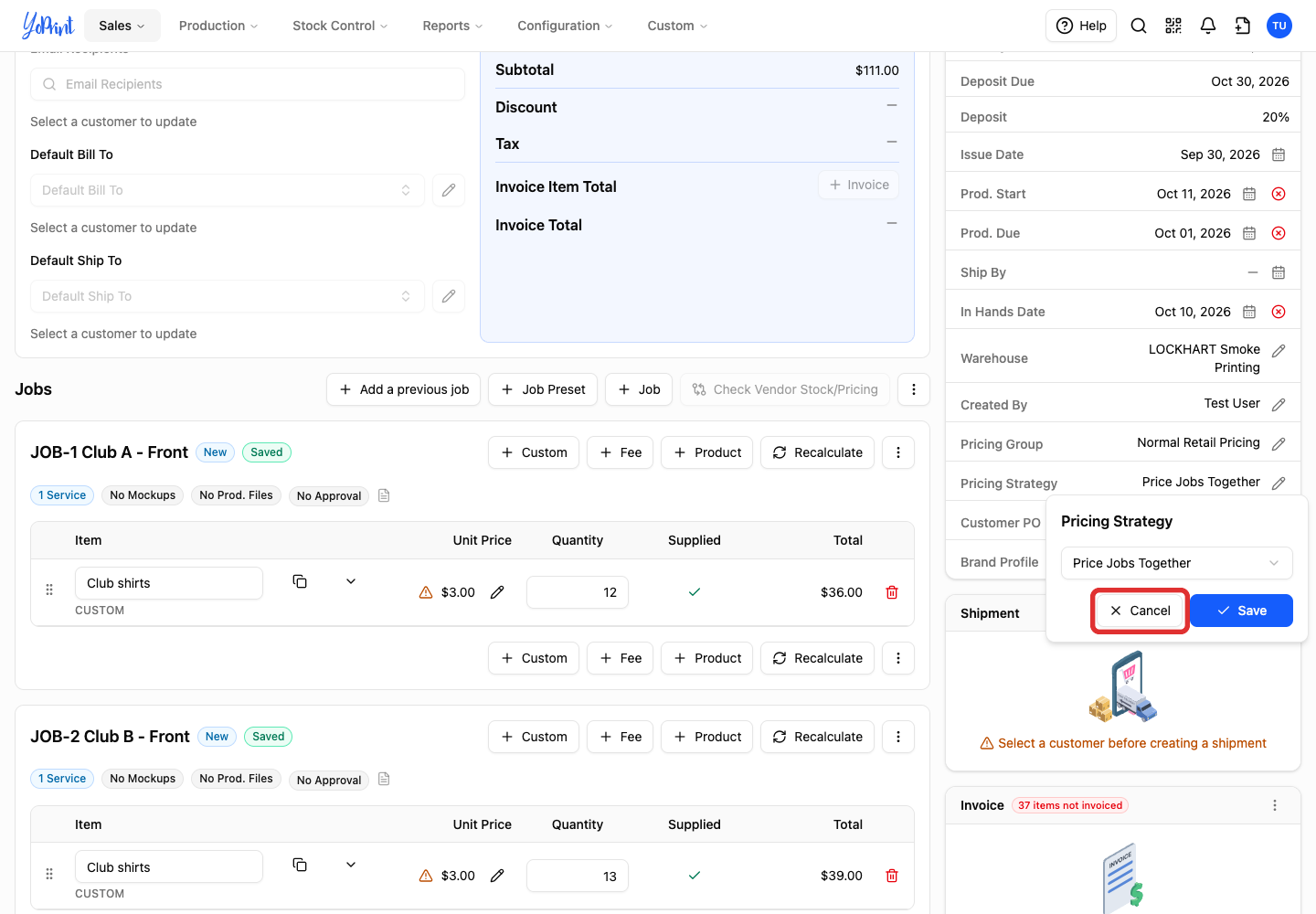The height and width of the screenshot is (914, 1316).
Task: Click quantity field showing 12
Action: tap(578, 592)
